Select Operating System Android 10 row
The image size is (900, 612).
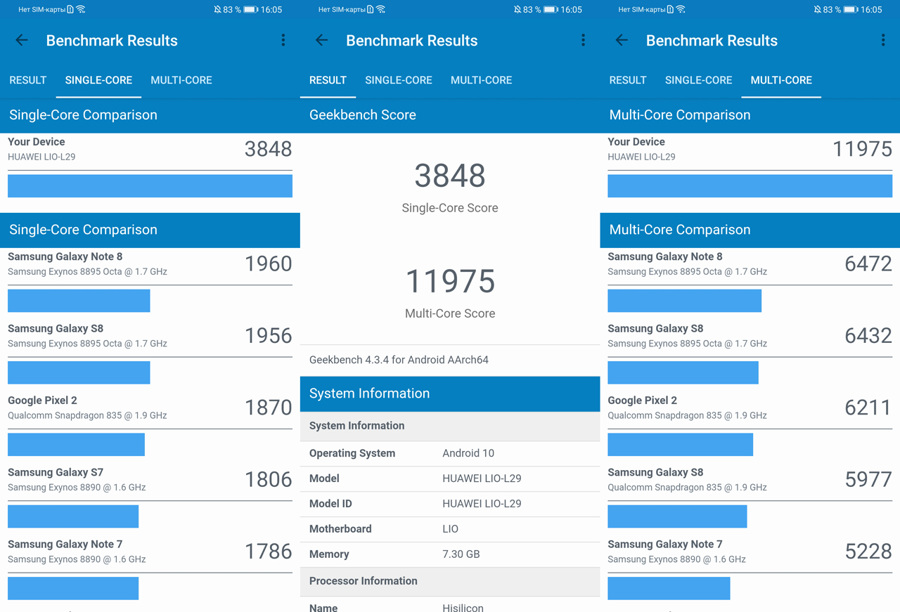click(x=450, y=453)
